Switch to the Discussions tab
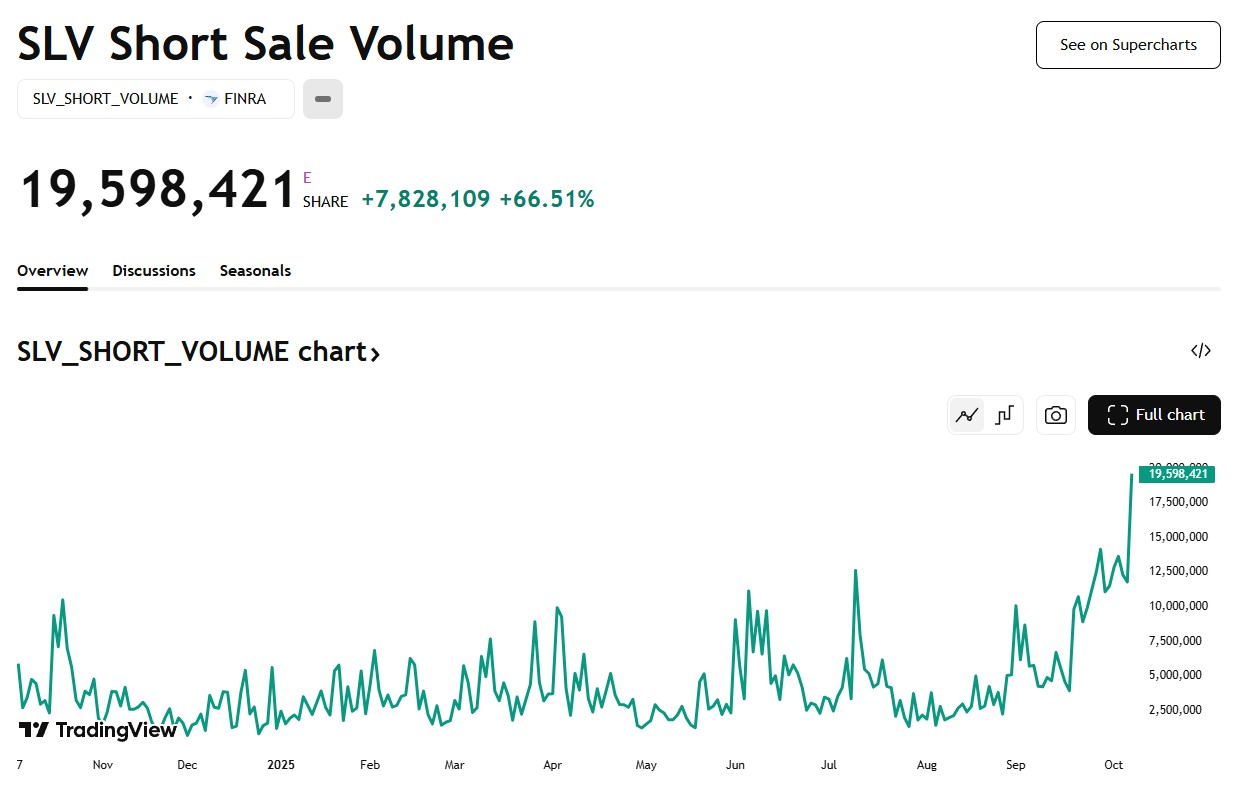Image resolution: width=1238 pixels, height=805 pixels. click(154, 271)
